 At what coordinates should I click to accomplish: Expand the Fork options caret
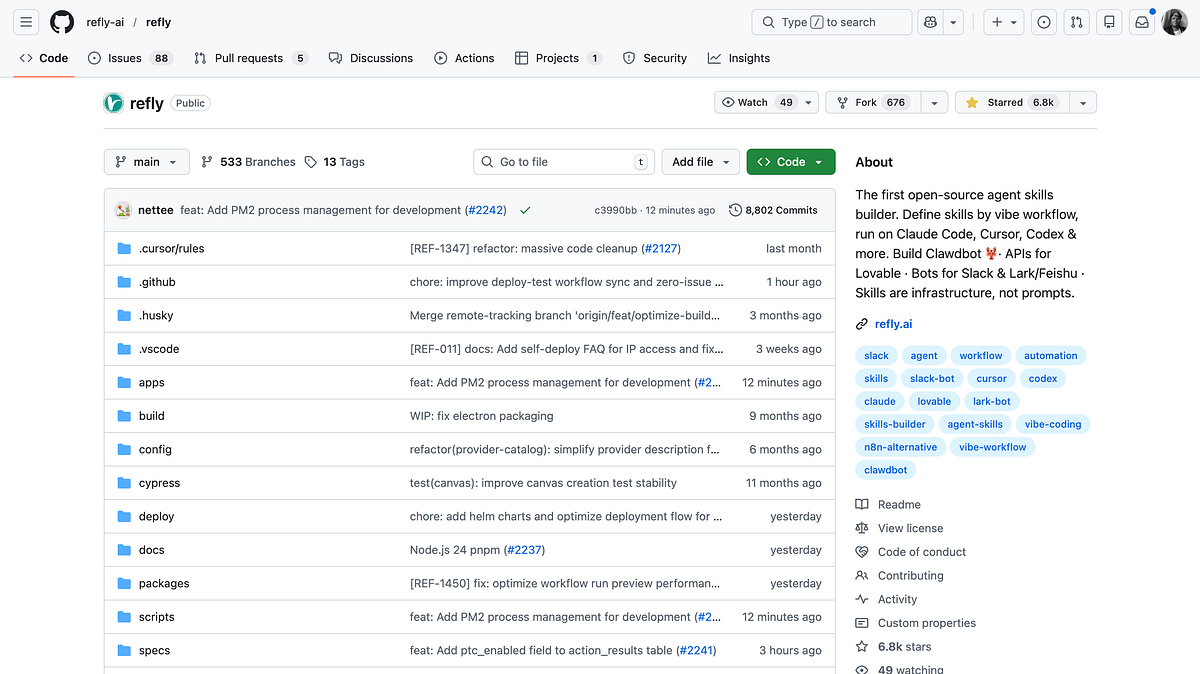coord(934,102)
